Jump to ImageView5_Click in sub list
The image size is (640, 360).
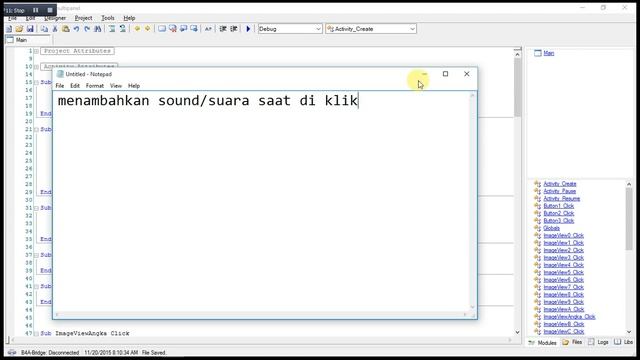click(564, 273)
